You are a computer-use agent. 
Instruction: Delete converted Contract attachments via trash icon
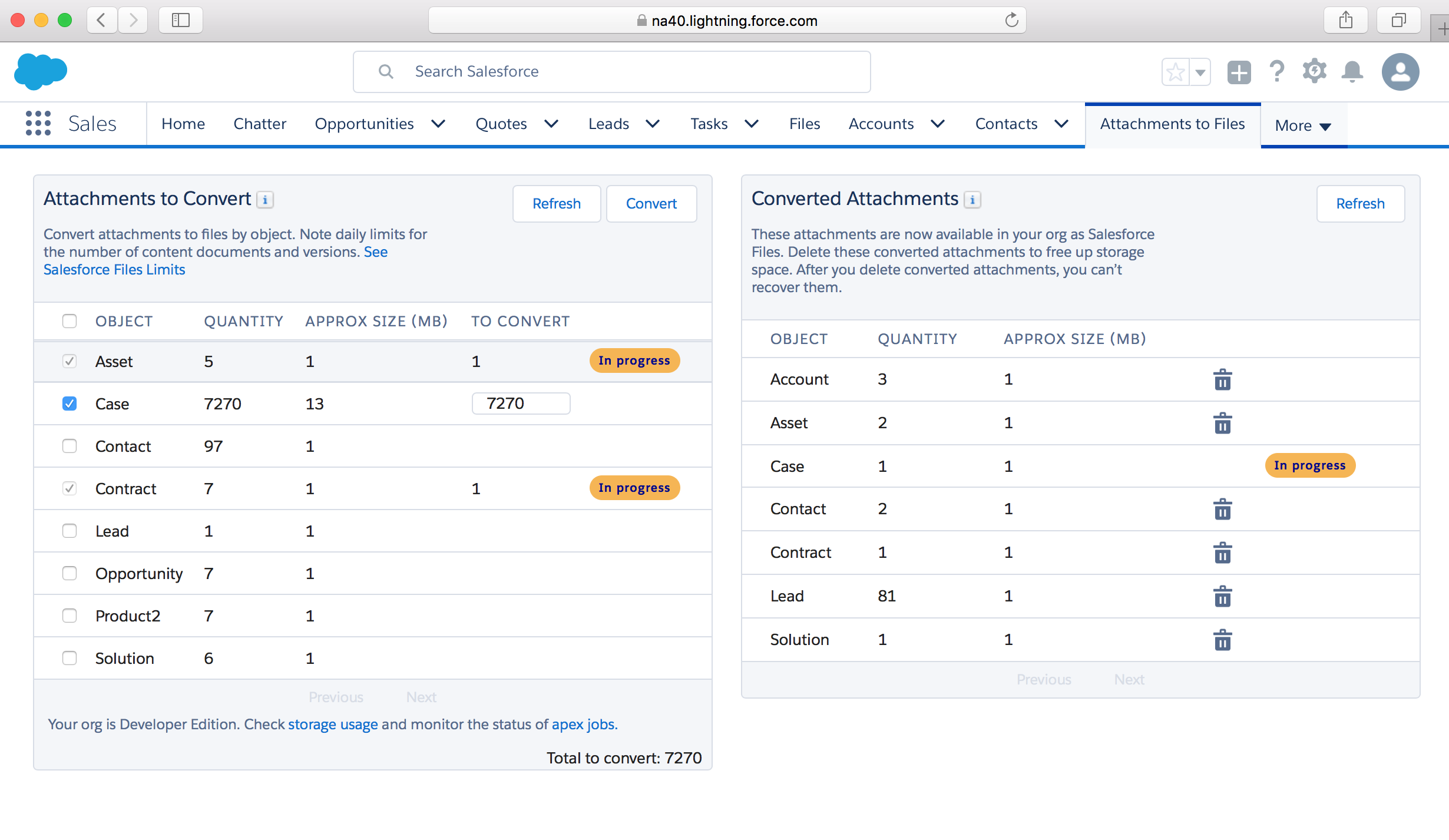point(1223,553)
